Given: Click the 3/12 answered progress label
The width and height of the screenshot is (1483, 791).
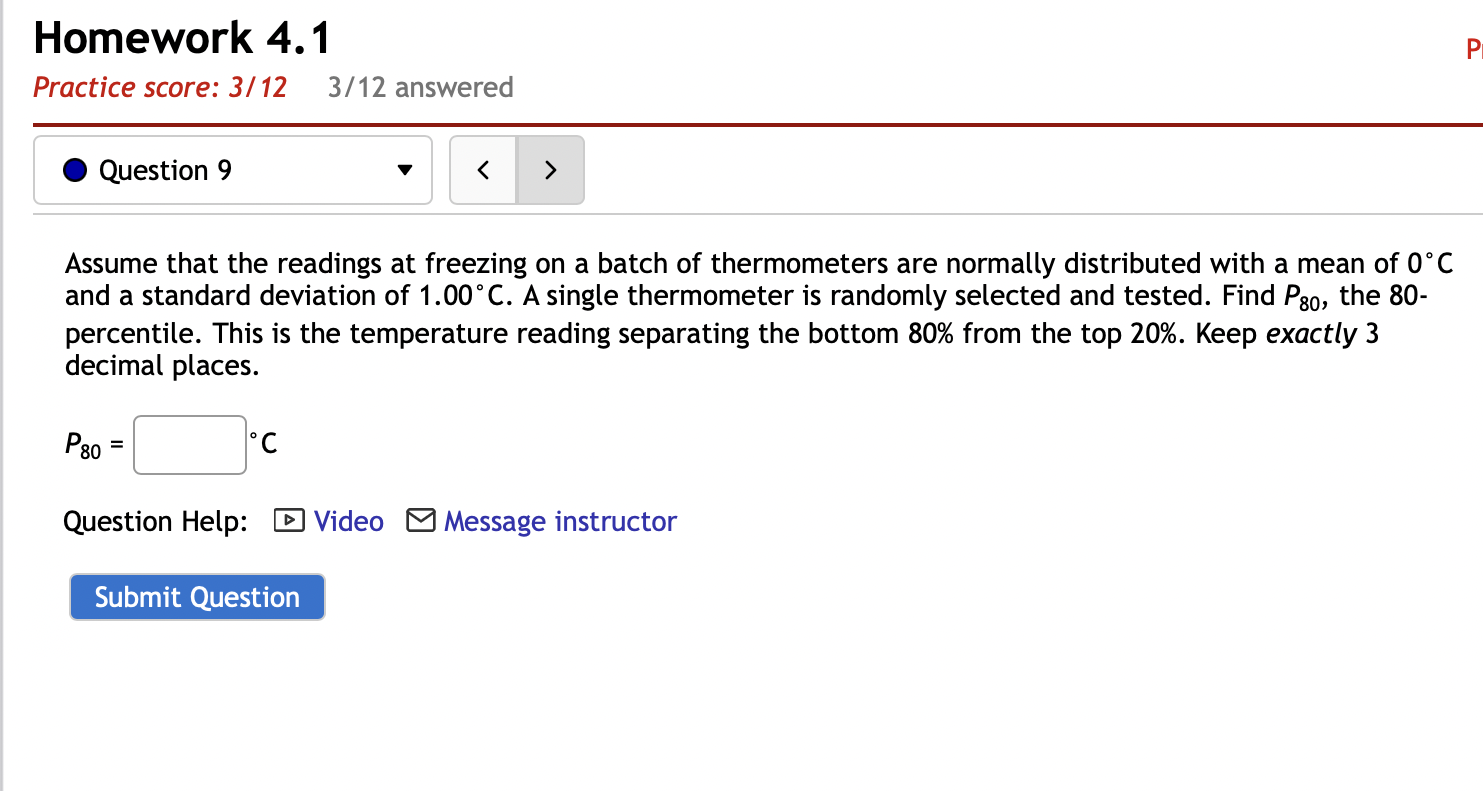Looking at the screenshot, I should tap(420, 88).
